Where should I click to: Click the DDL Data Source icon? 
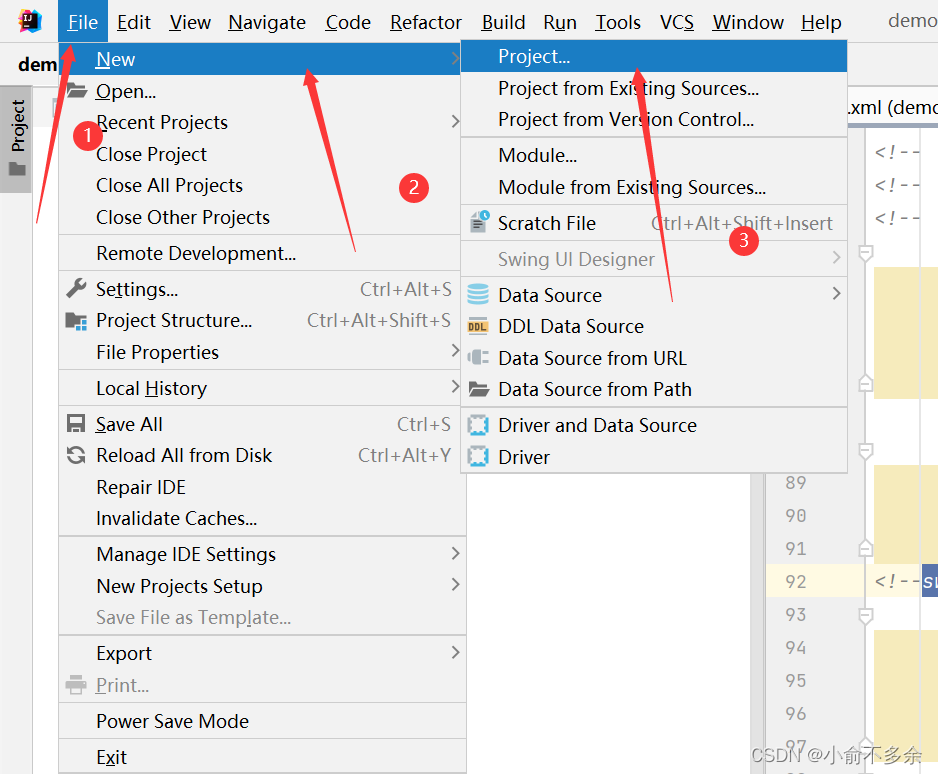point(477,327)
